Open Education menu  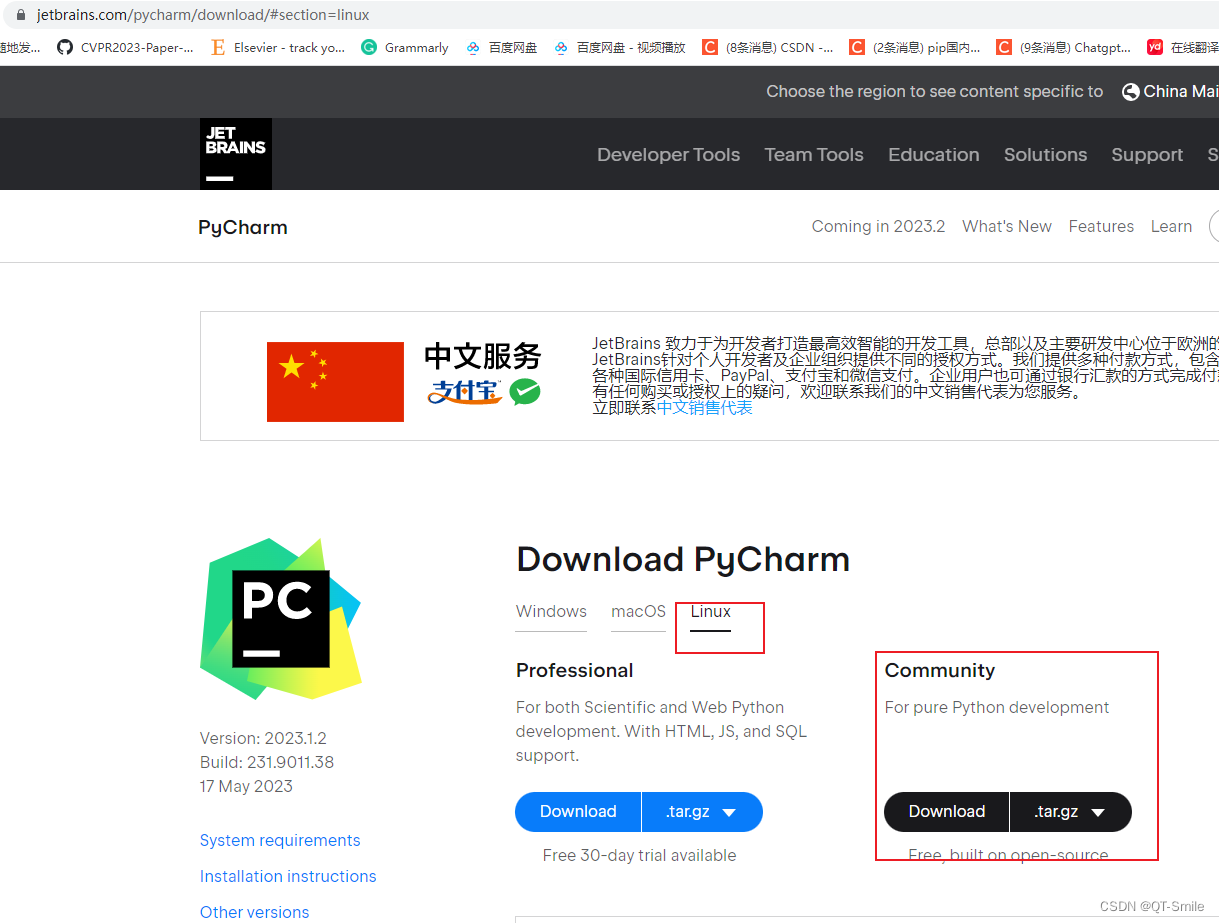coord(934,155)
